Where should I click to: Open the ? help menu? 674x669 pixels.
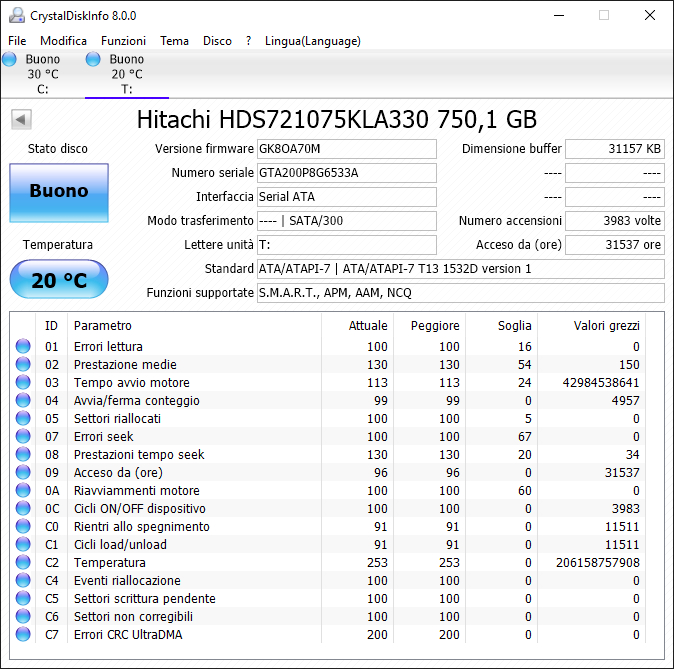click(248, 41)
